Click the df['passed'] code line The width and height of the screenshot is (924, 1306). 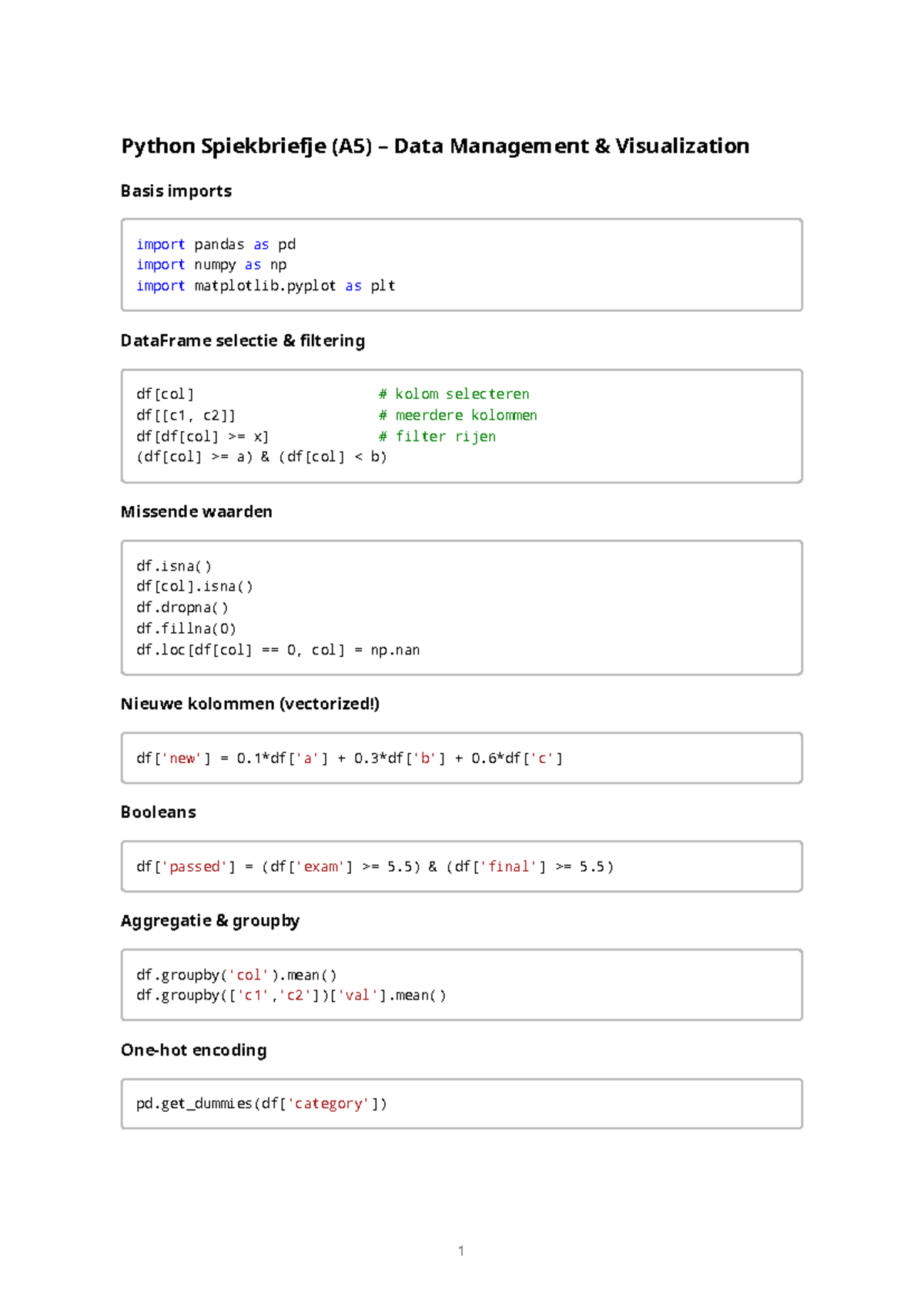375,867
